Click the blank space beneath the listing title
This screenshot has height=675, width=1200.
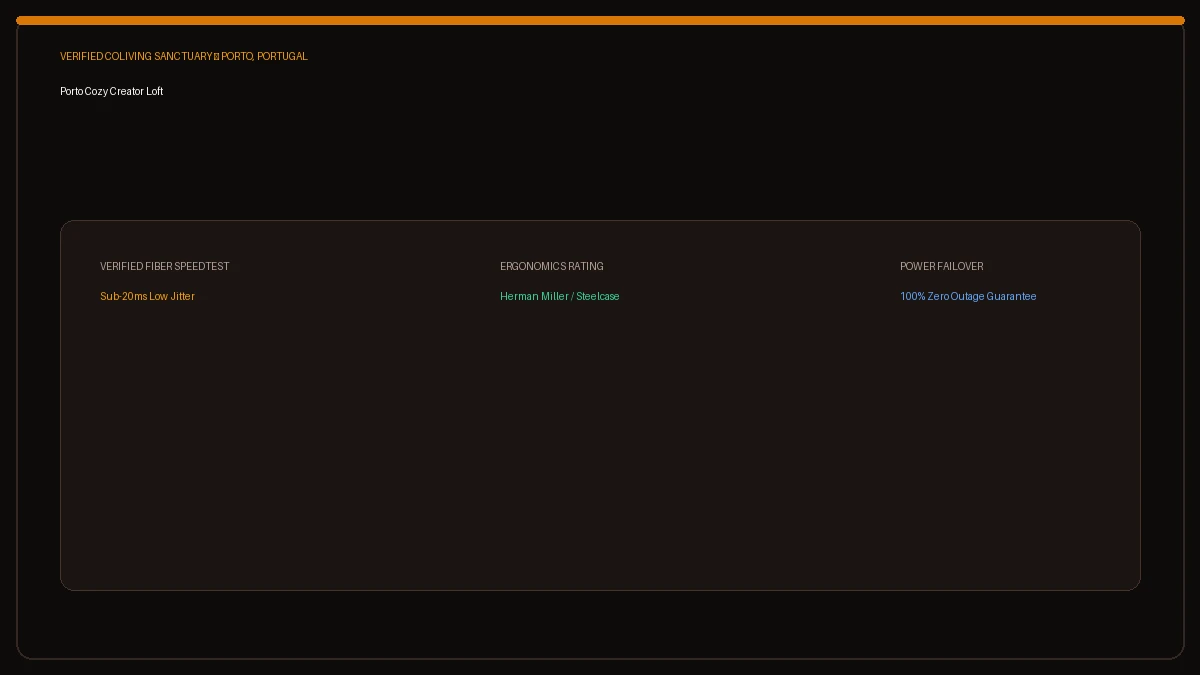tap(600, 155)
